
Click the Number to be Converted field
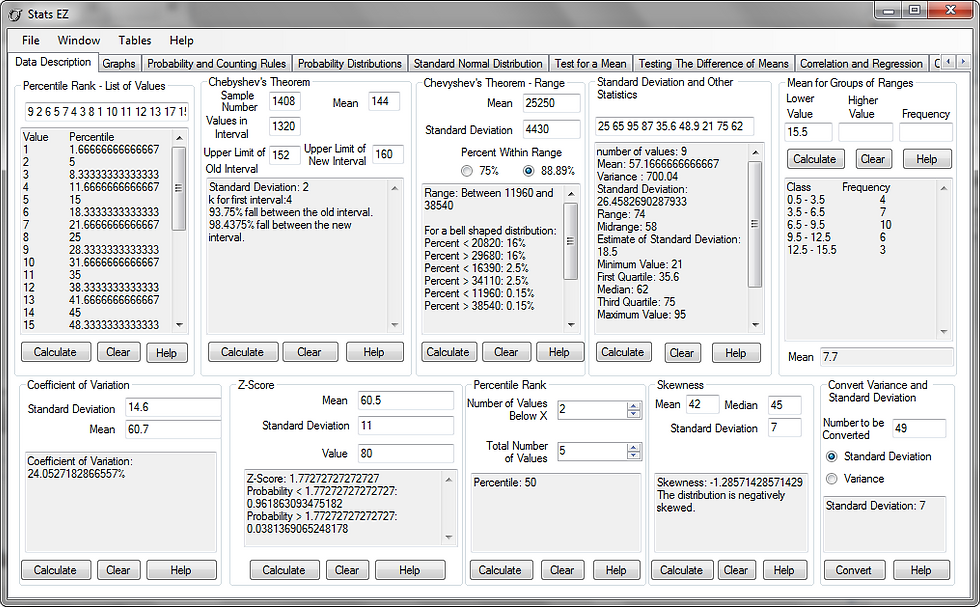919,428
